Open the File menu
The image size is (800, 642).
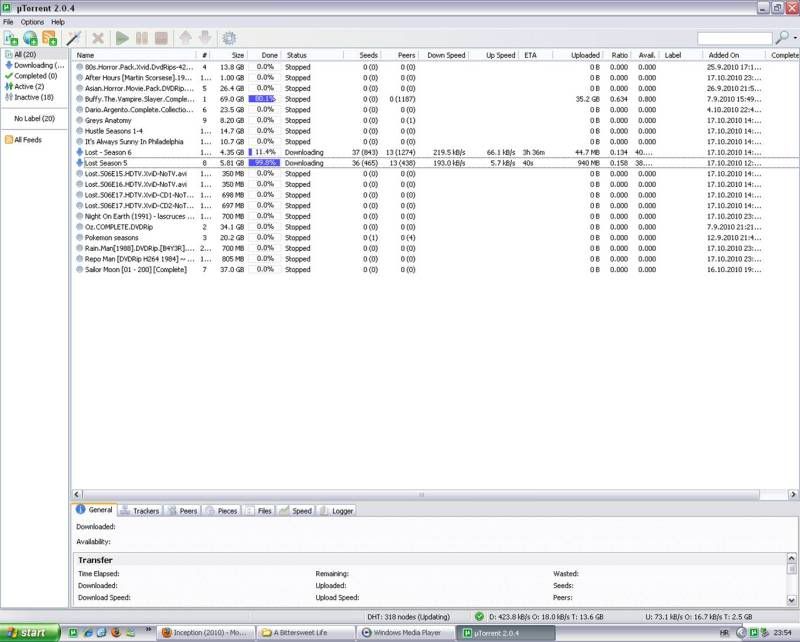8,21
